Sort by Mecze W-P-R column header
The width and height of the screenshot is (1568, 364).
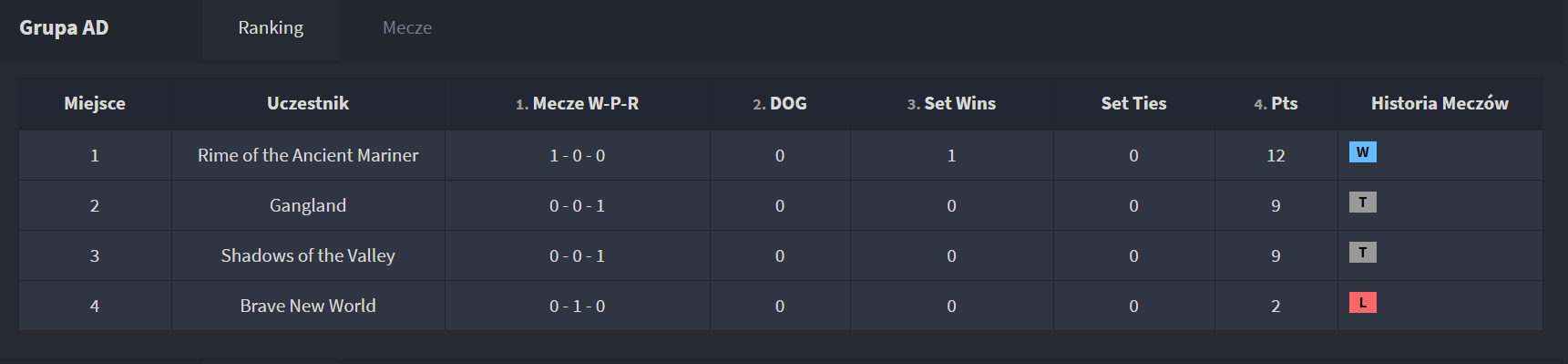click(577, 103)
